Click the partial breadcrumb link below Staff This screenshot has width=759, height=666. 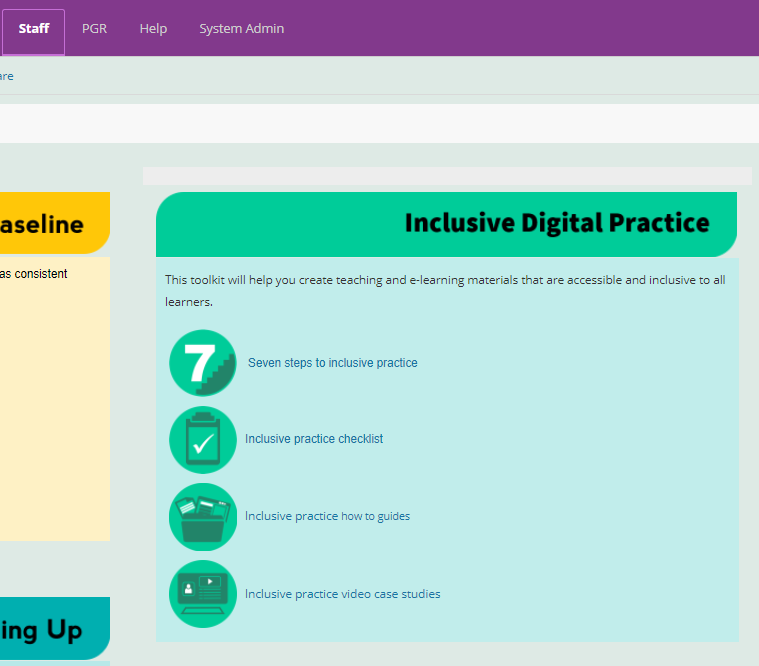(x=6, y=76)
